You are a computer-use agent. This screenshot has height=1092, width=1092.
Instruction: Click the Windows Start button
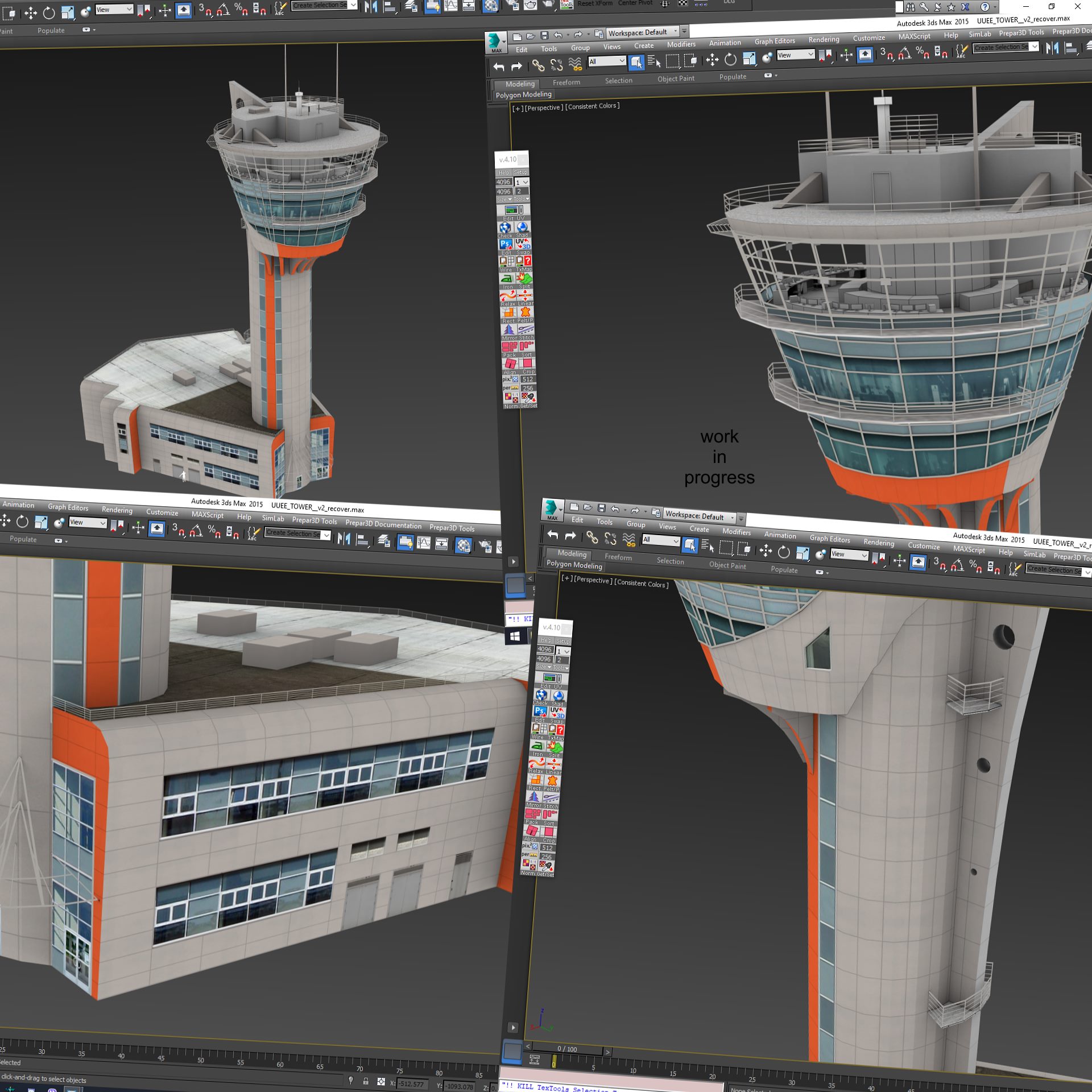(x=515, y=636)
